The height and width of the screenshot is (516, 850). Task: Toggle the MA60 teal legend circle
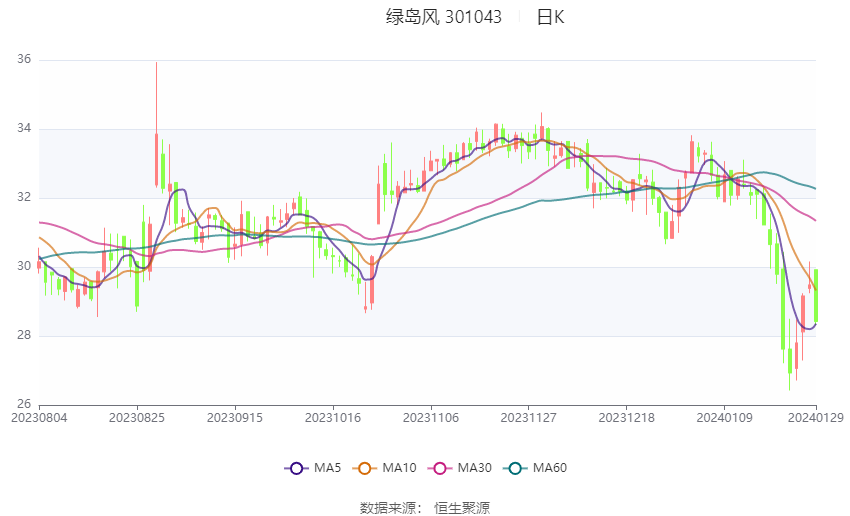click(x=516, y=468)
